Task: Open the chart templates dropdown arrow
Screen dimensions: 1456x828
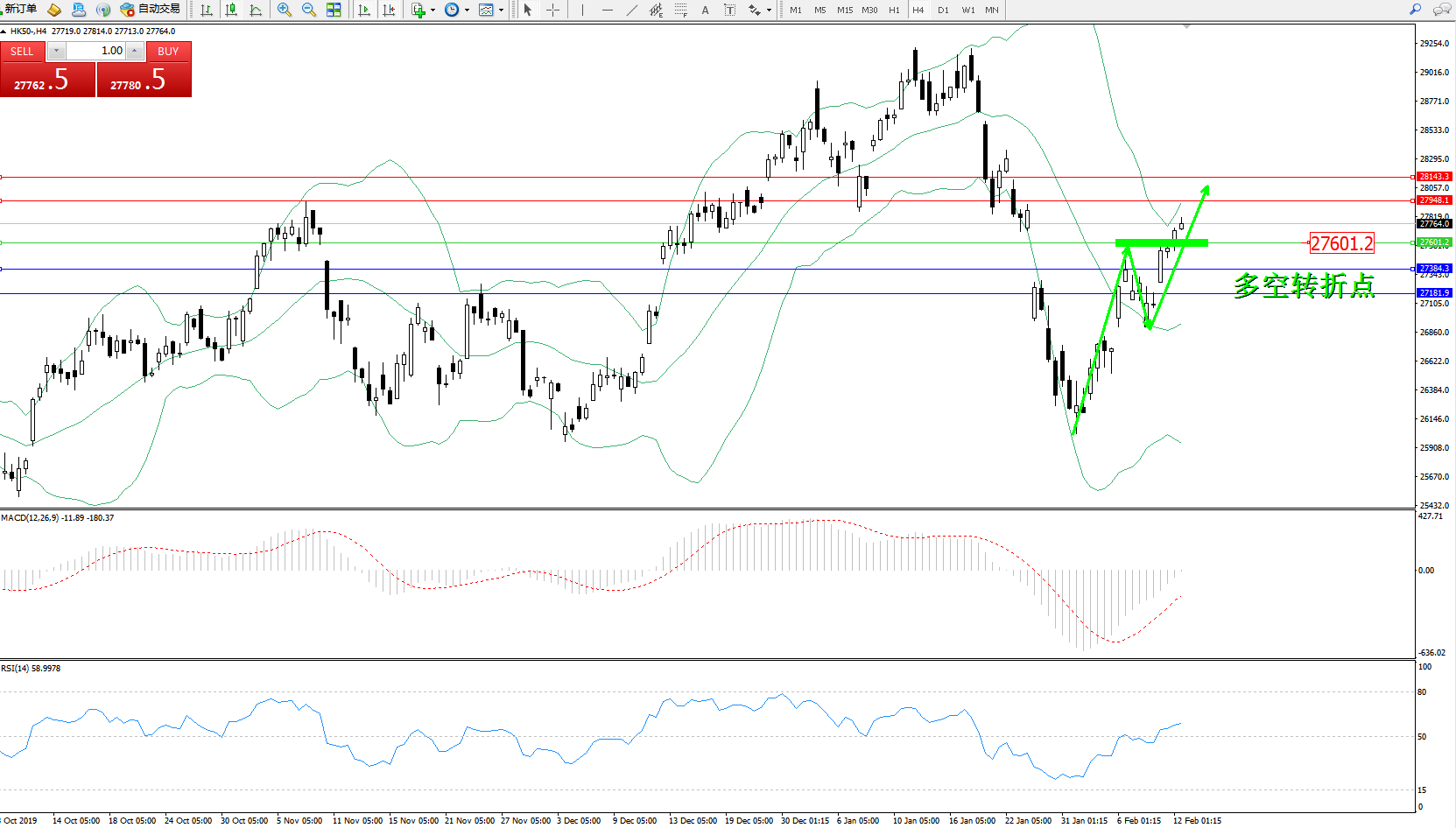Action: (x=502, y=11)
